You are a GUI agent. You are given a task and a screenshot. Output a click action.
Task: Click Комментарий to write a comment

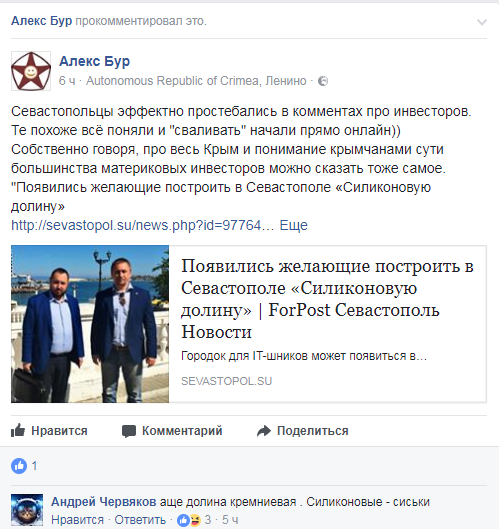coord(172,431)
